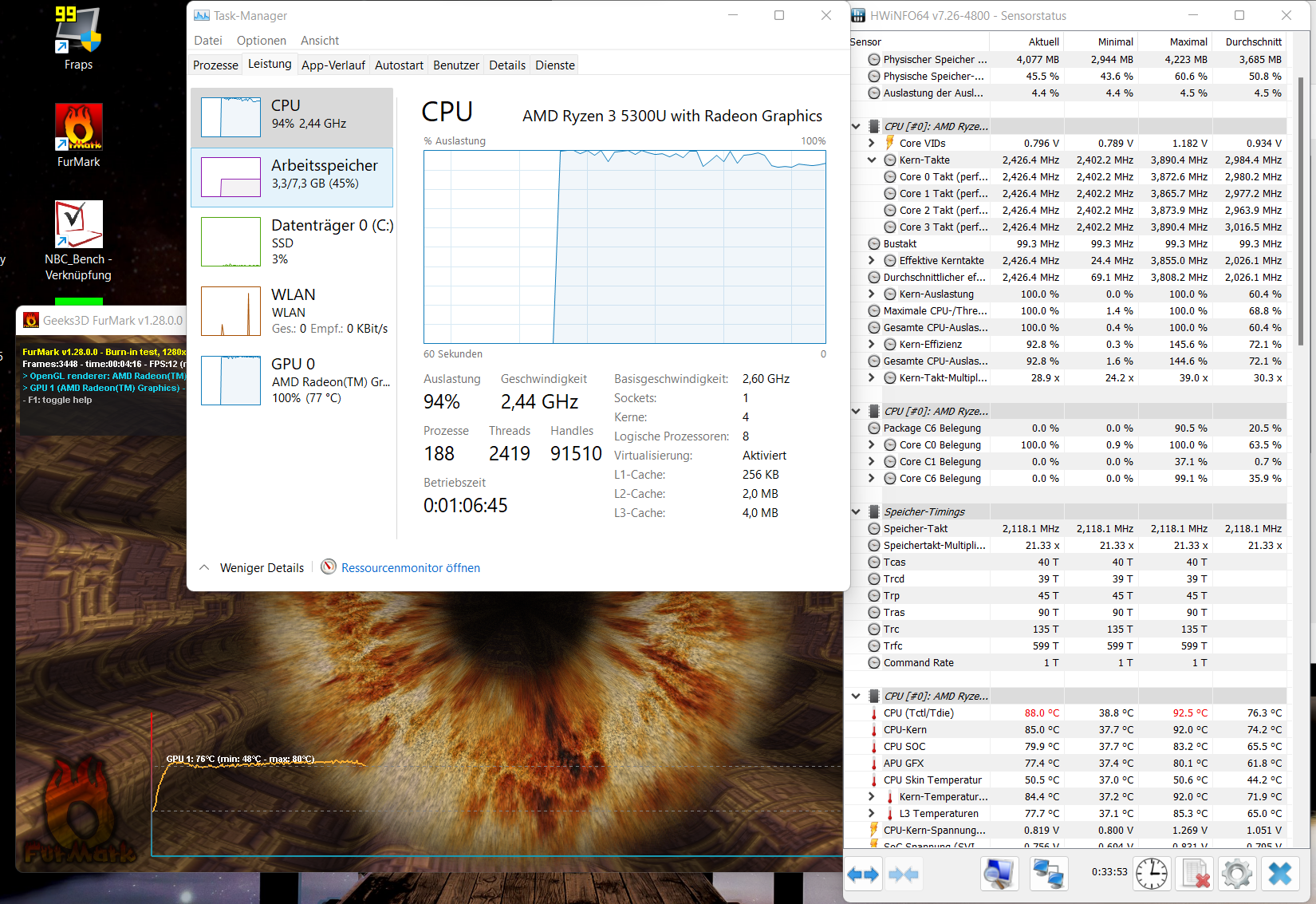Expand the Core C0 Belegung row
1316x904 pixels.
coord(872,444)
